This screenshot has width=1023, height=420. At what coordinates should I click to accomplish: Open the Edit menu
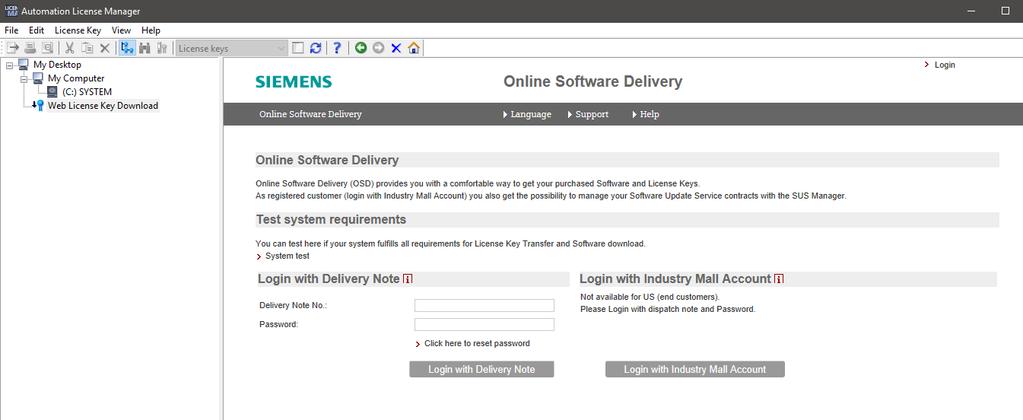[x=37, y=30]
